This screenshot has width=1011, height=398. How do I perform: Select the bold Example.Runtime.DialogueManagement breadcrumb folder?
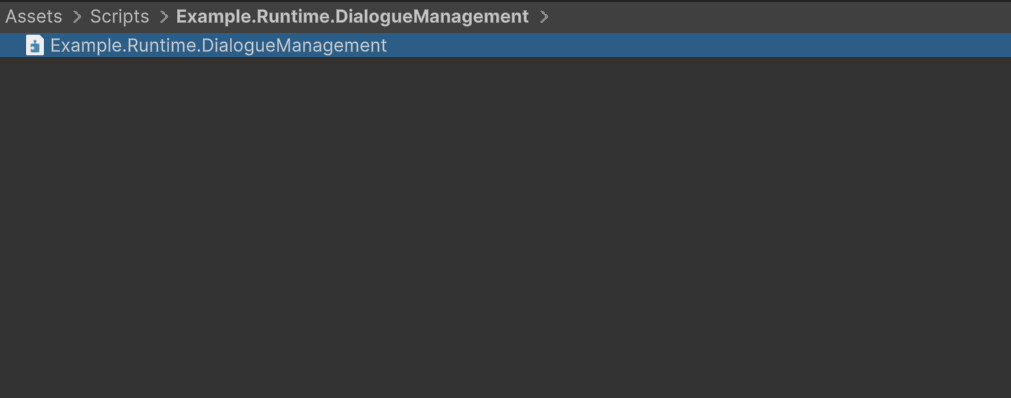(352, 17)
